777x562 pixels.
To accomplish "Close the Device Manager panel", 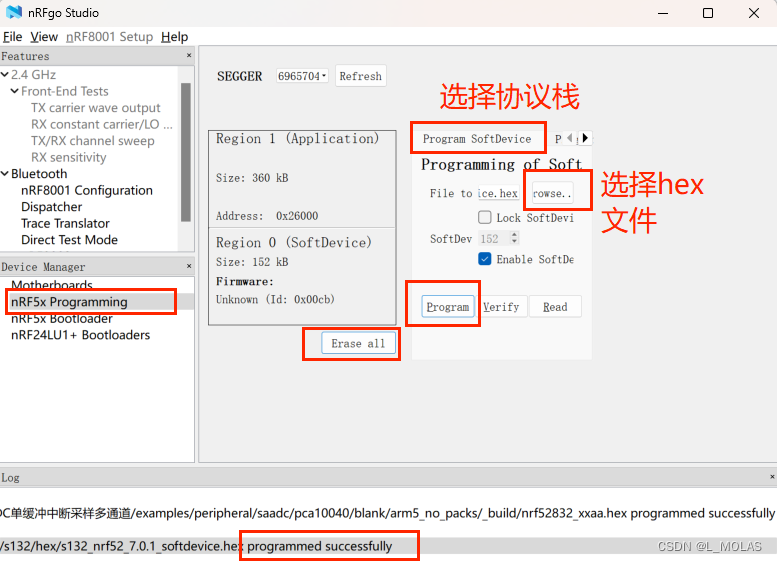I will pos(189,266).
